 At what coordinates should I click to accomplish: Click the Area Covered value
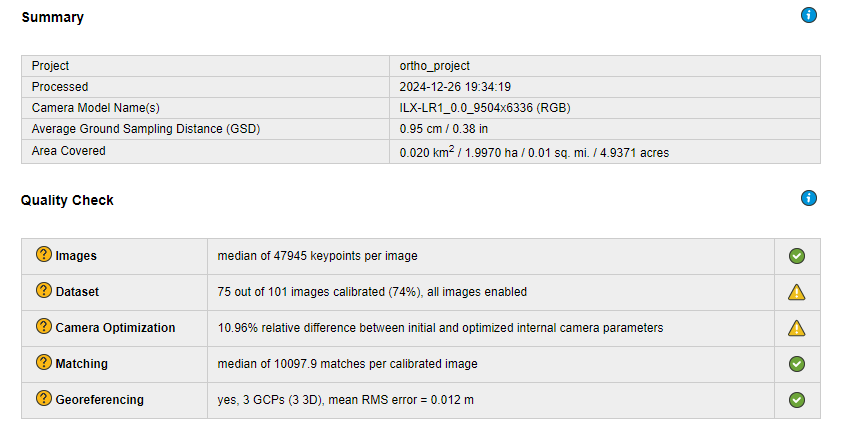(534, 152)
